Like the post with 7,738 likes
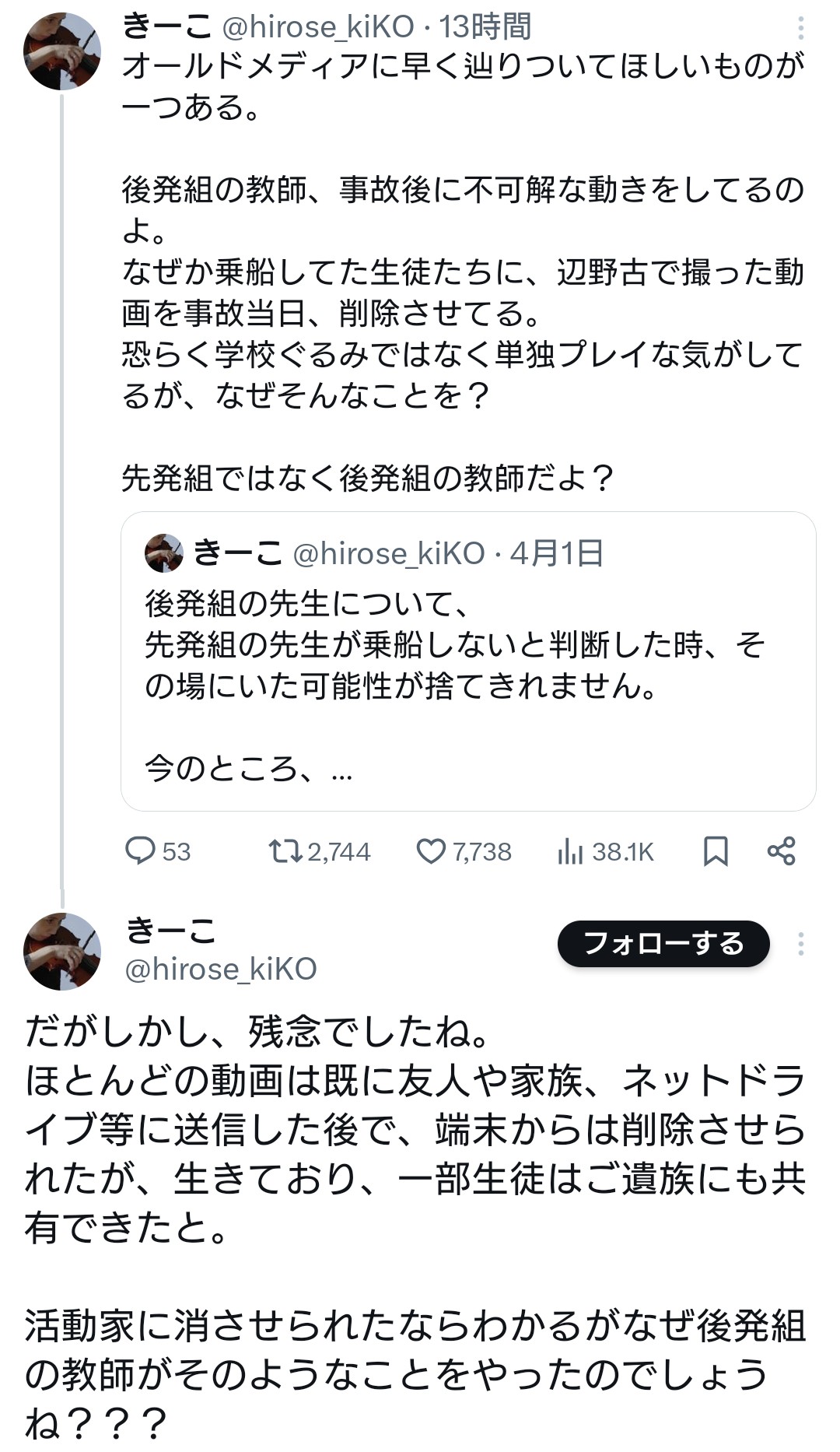Screen dimensions: 840x1452 coord(431,851)
